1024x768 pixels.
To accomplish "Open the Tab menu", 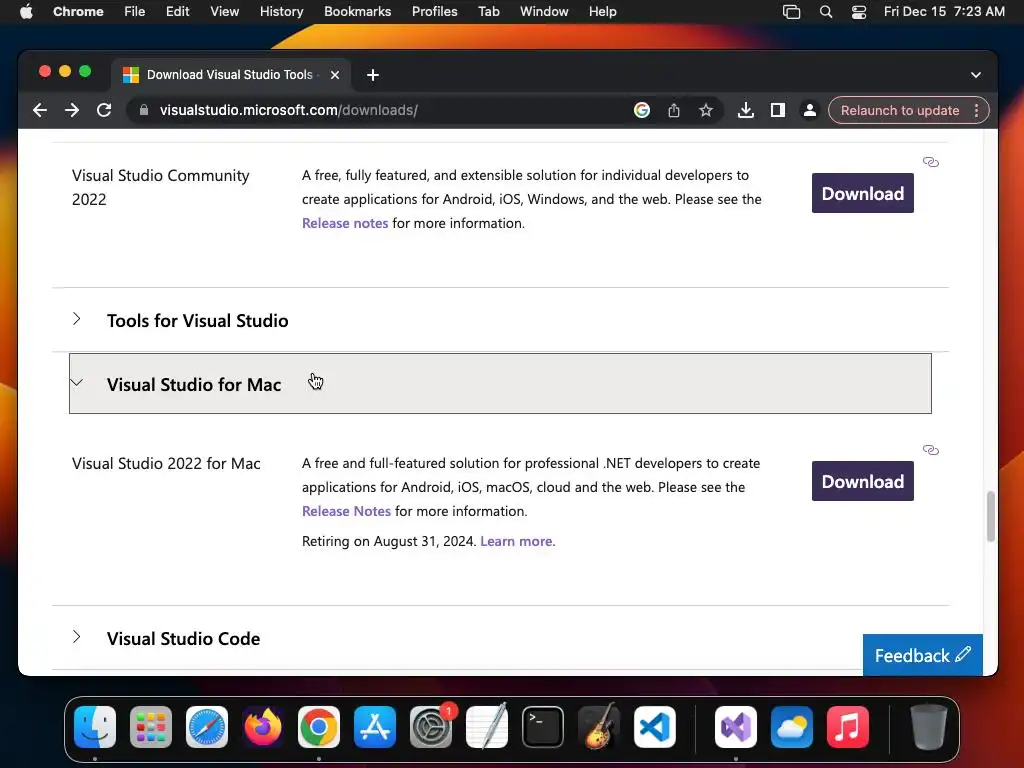I will pos(488,12).
